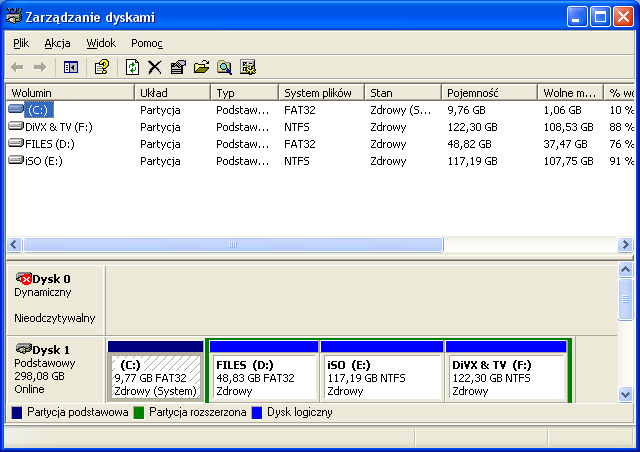Maximize the Zarządzanie dyskami window
The image size is (640, 452).
click(x=600, y=17)
